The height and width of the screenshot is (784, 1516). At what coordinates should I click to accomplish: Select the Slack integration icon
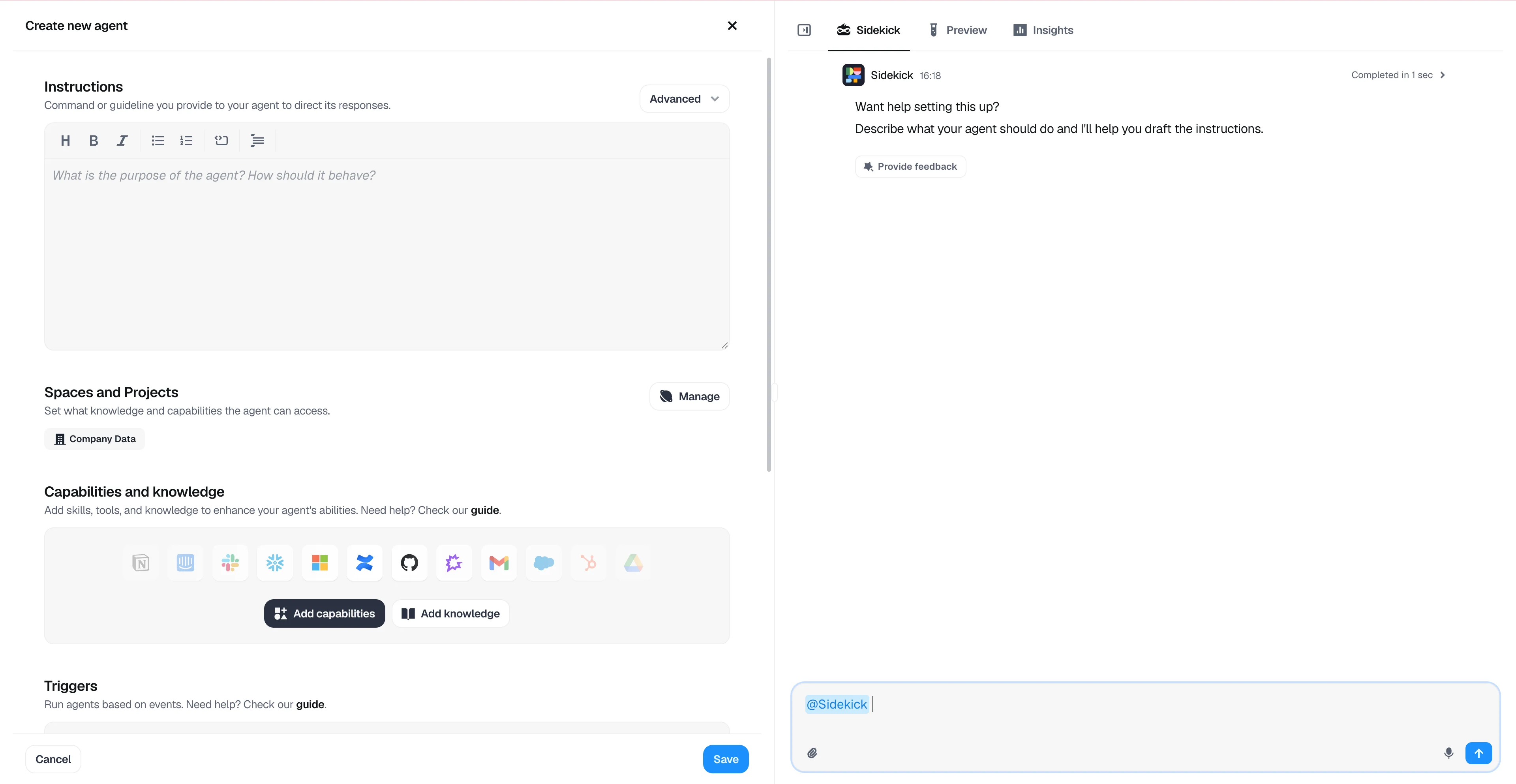point(230,563)
